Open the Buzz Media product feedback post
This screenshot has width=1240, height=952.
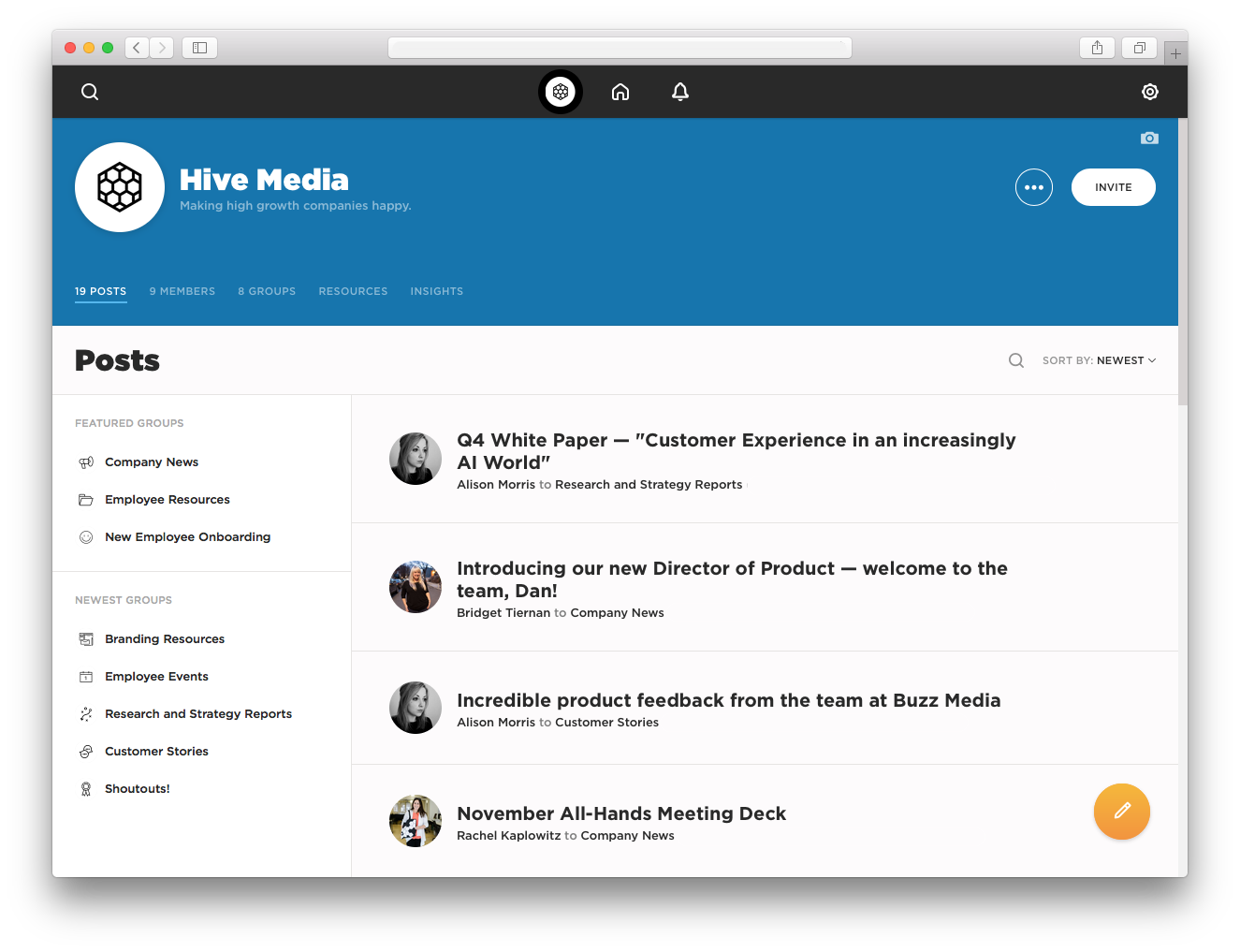728,700
